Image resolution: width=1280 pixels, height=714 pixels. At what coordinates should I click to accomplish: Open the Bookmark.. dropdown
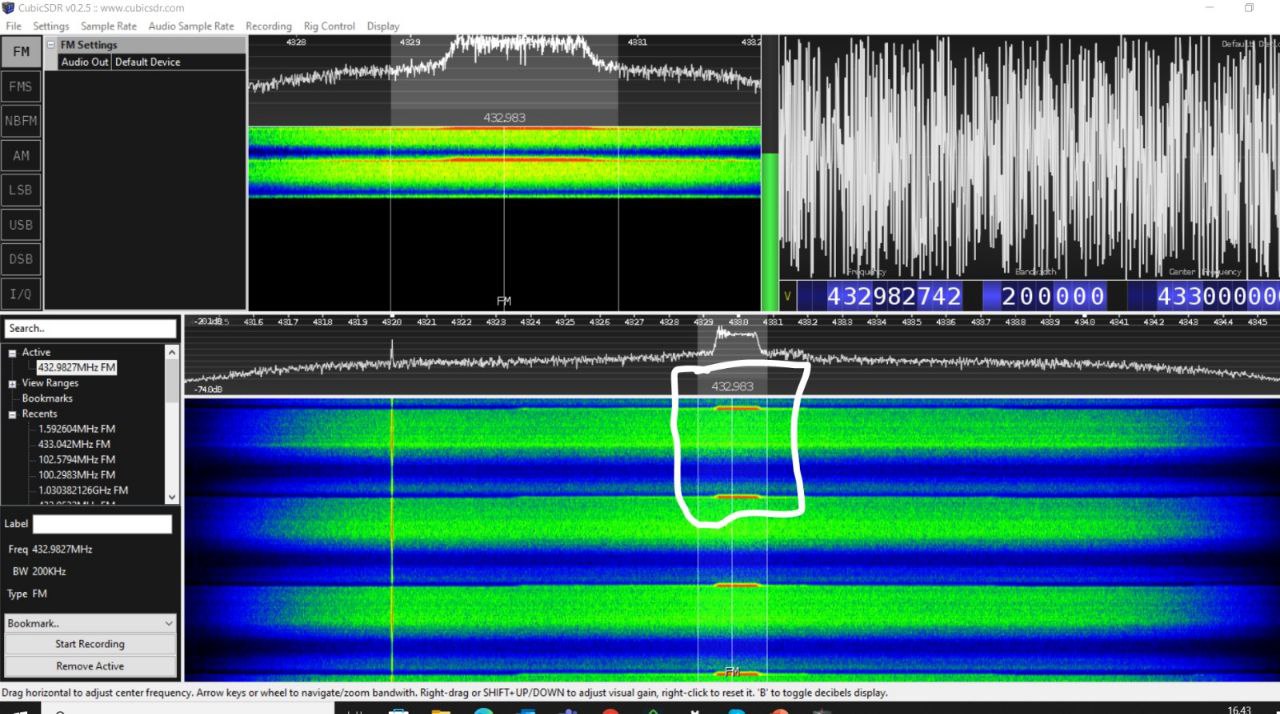coord(90,623)
